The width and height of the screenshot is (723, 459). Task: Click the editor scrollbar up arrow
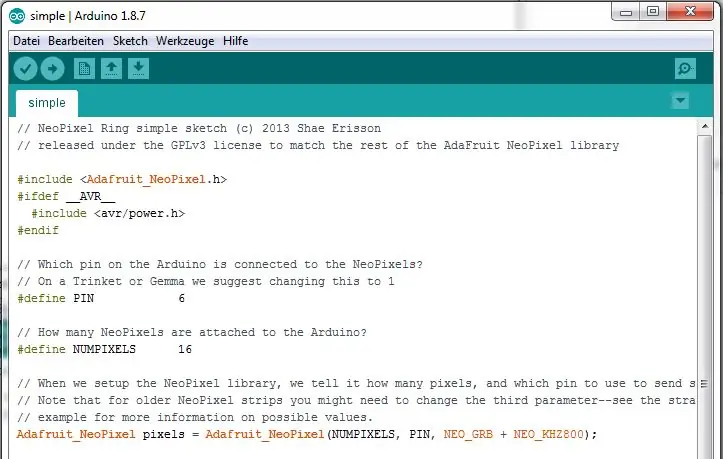705,126
